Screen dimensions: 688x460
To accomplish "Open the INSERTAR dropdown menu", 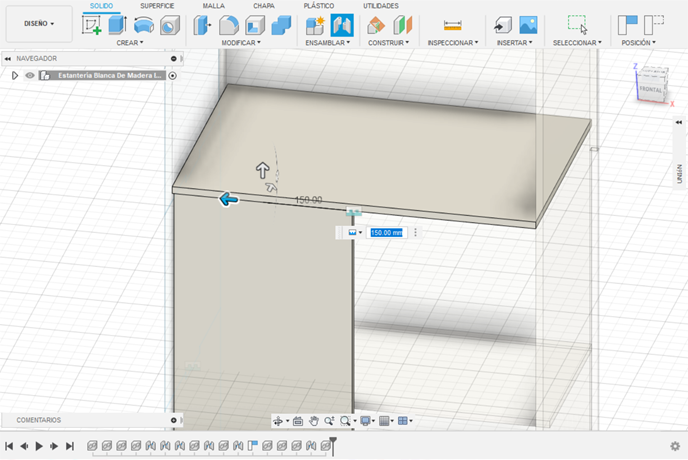I will tap(514, 43).
